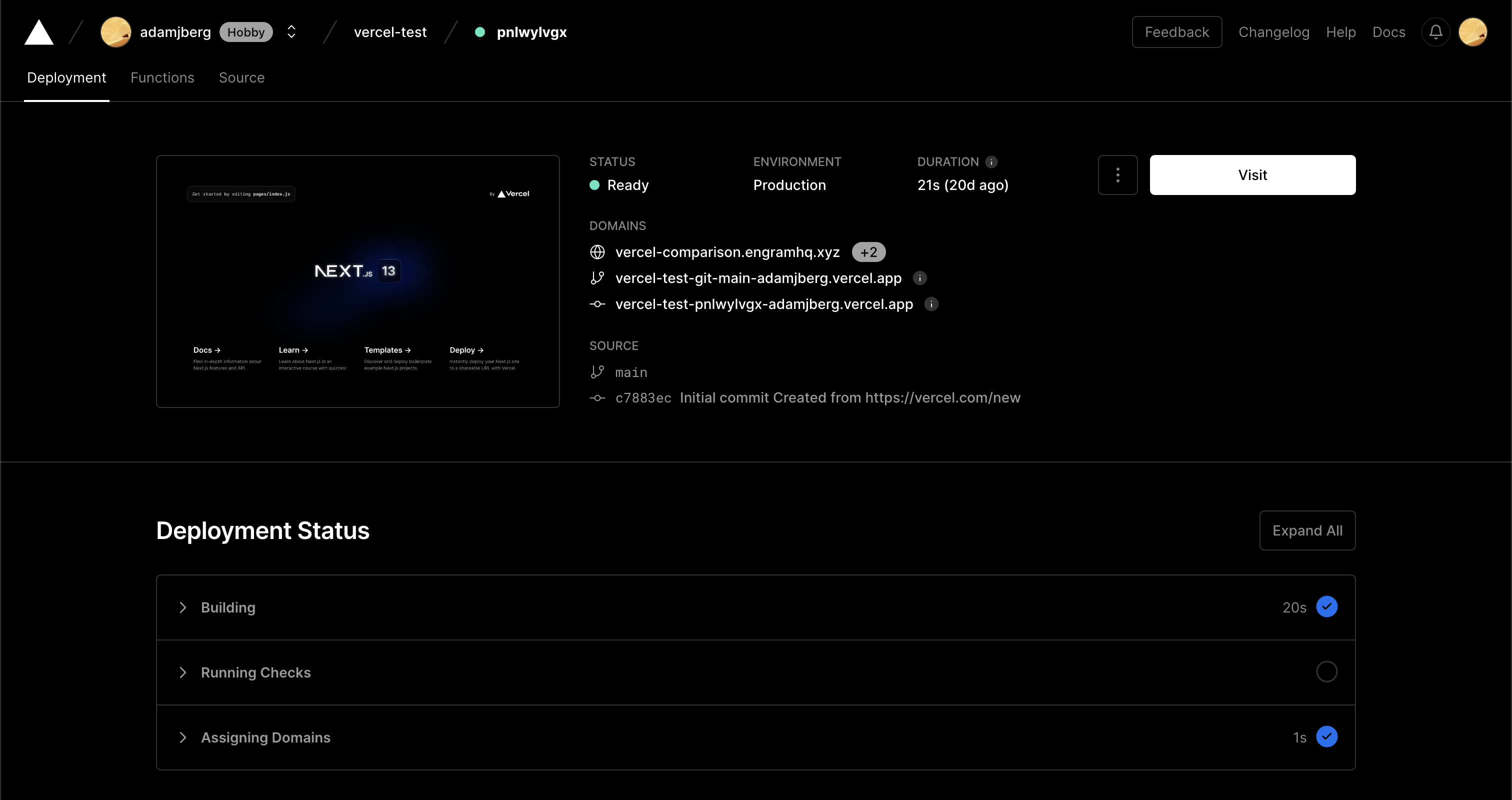Open the user profile avatar menu

pyautogui.click(x=1472, y=31)
